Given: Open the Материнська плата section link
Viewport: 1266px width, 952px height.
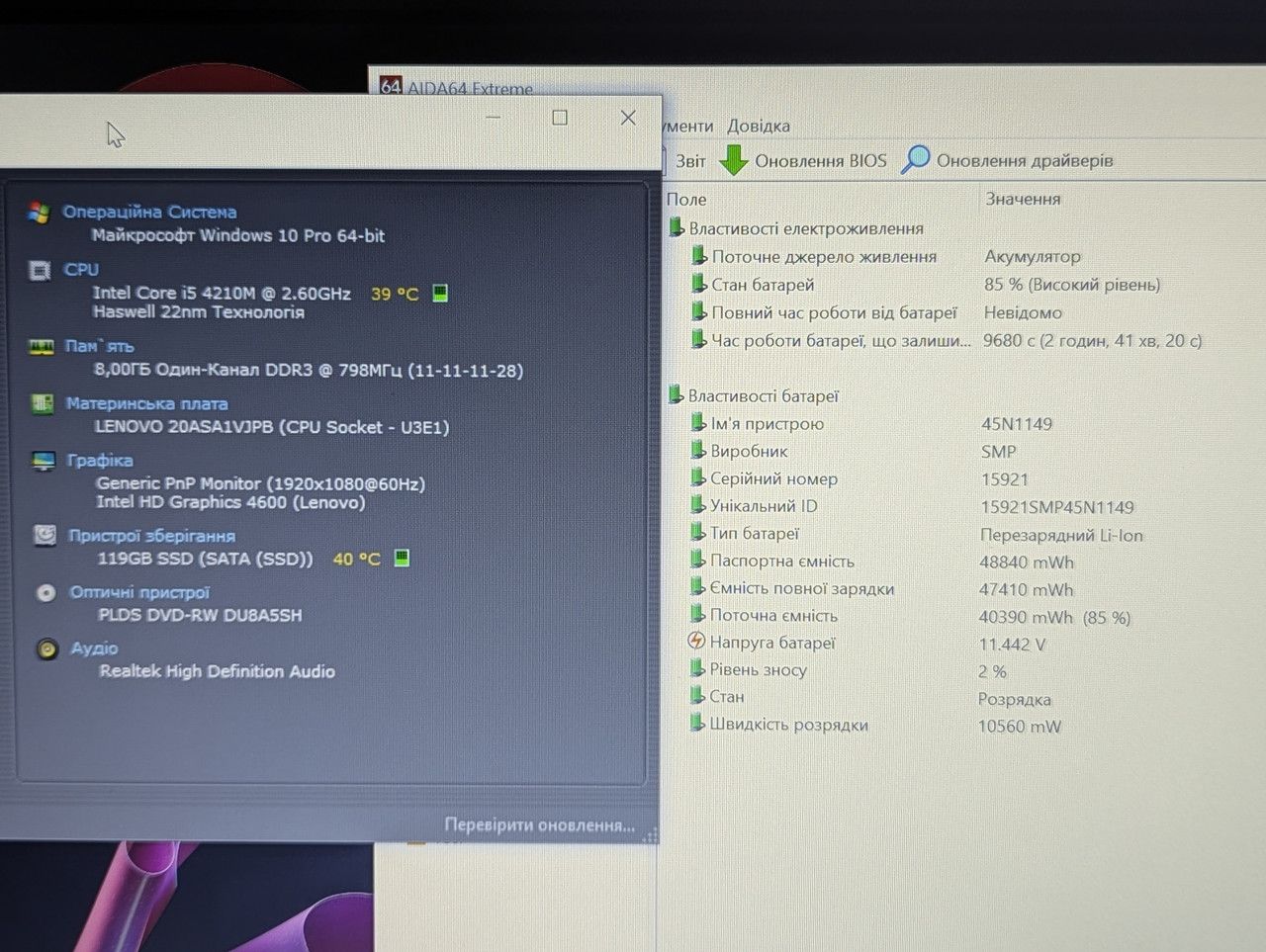Looking at the screenshot, I should [x=146, y=403].
